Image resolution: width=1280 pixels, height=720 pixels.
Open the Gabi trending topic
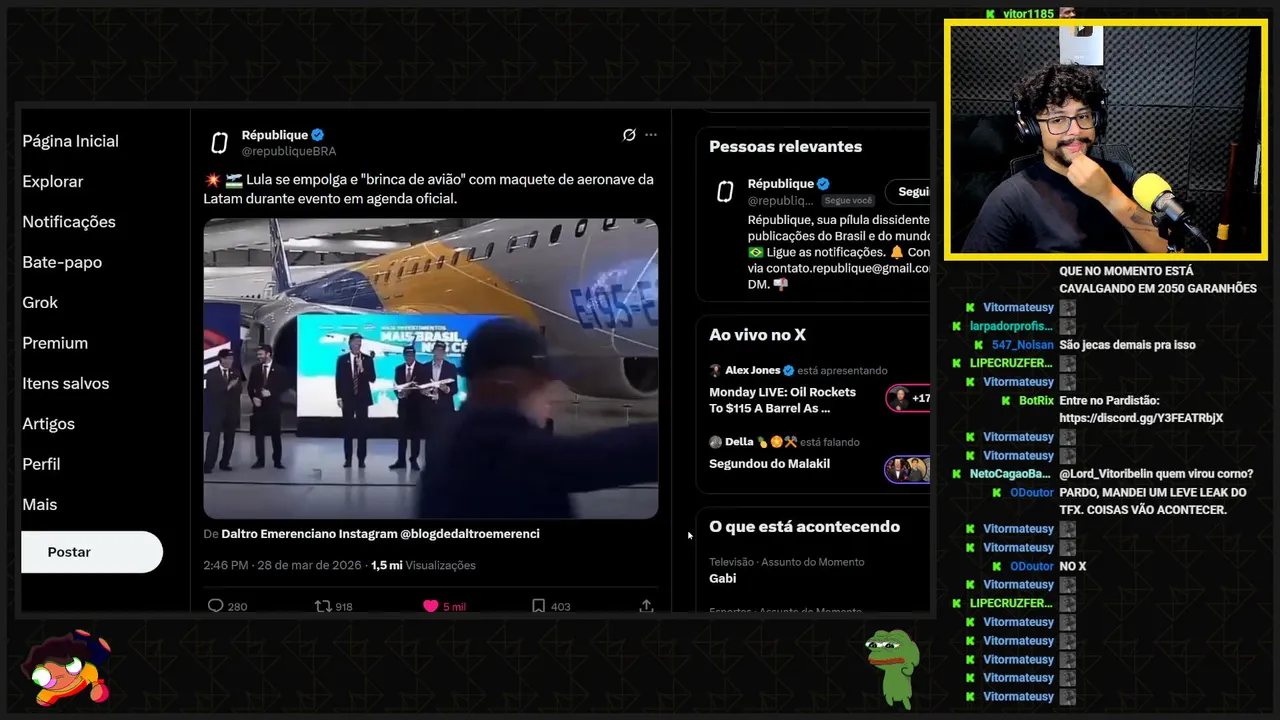pos(722,578)
